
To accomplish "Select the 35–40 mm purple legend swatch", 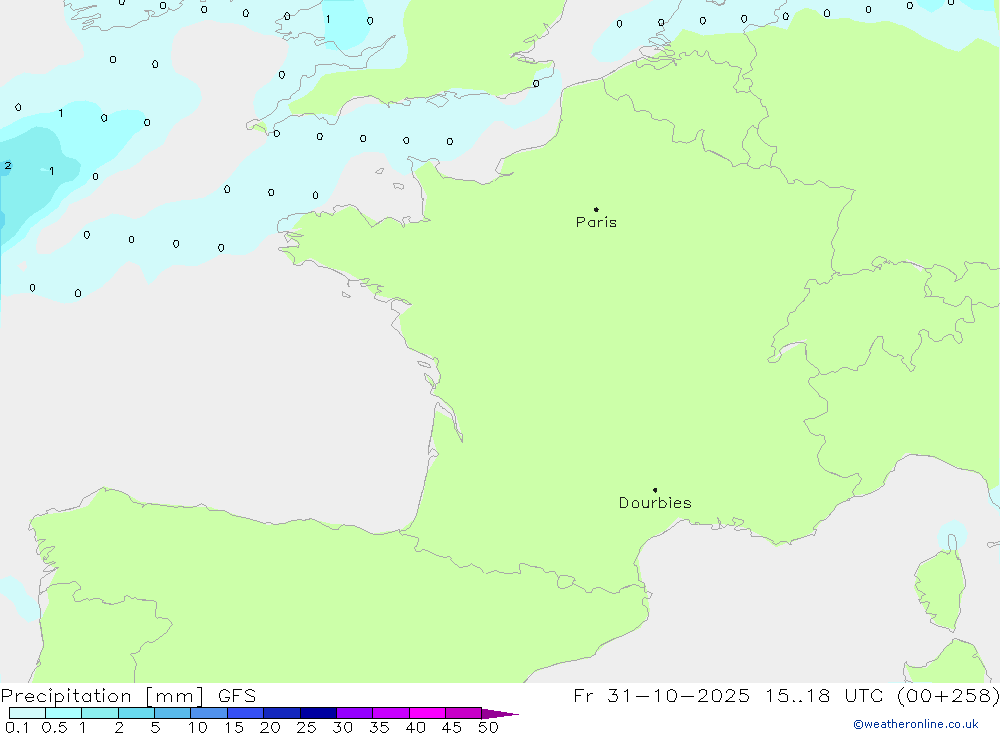I will point(391,713).
